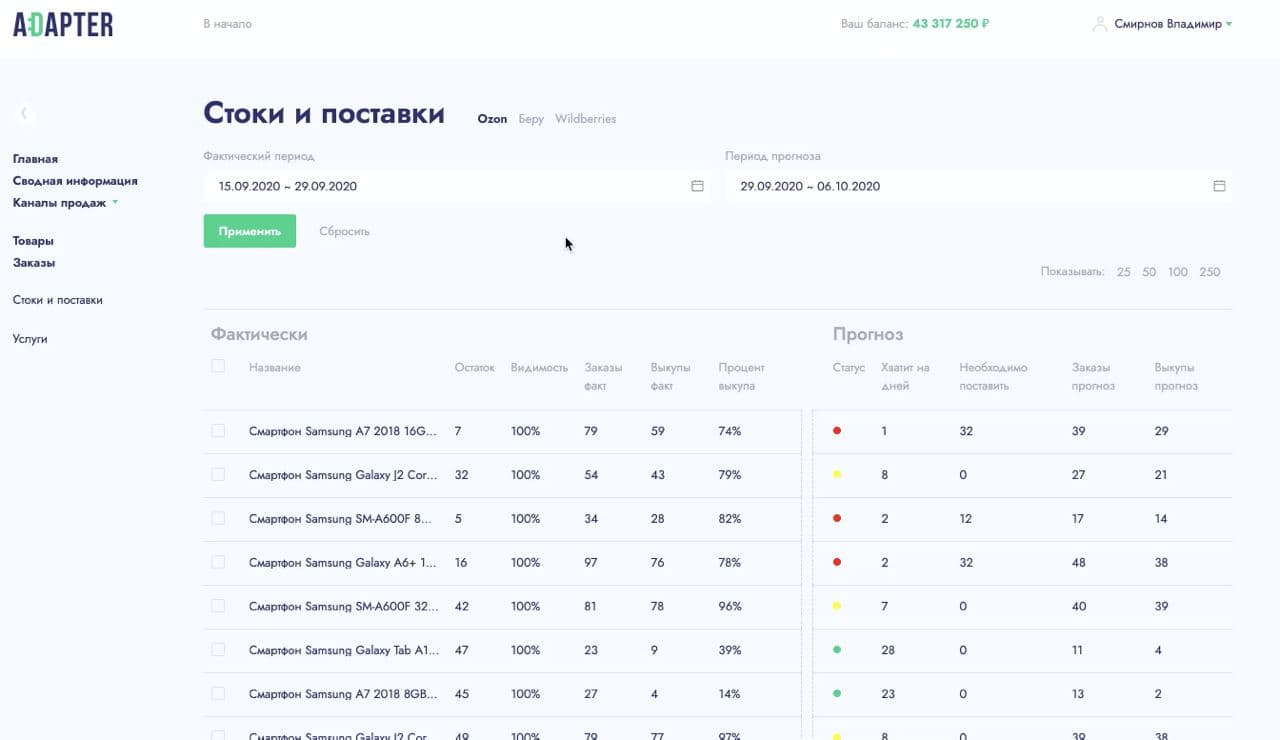Image resolution: width=1280 pixels, height=740 pixels.
Task: Toggle the select-all checkbox in table header
Action: click(x=218, y=366)
